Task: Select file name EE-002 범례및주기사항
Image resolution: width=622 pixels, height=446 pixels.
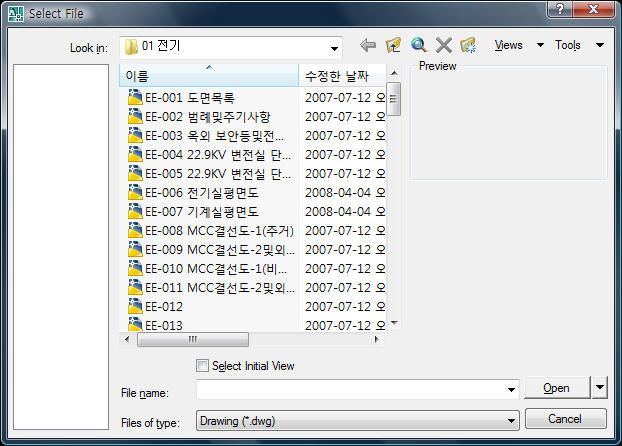Action: tap(207, 117)
